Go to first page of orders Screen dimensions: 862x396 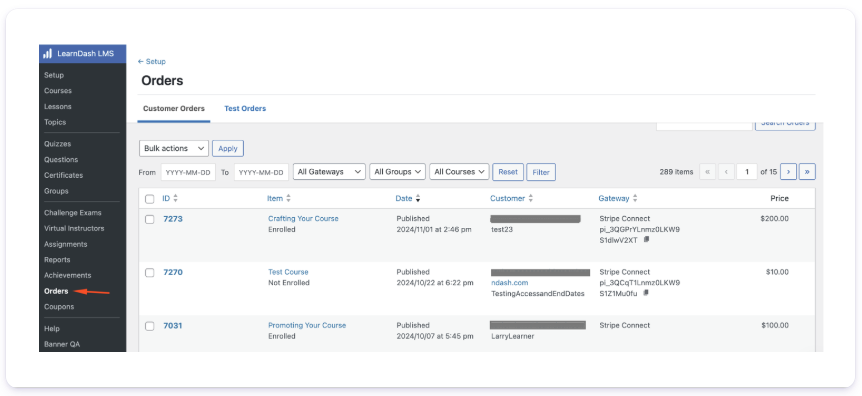point(707,172)
